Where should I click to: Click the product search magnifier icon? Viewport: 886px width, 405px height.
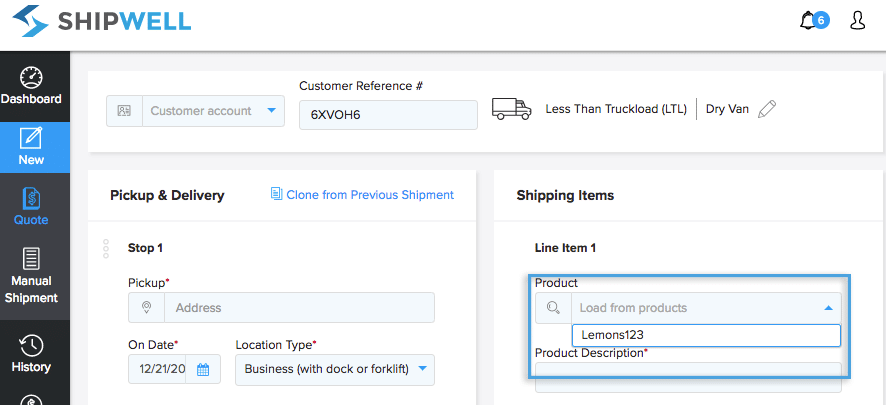point(553,308)
